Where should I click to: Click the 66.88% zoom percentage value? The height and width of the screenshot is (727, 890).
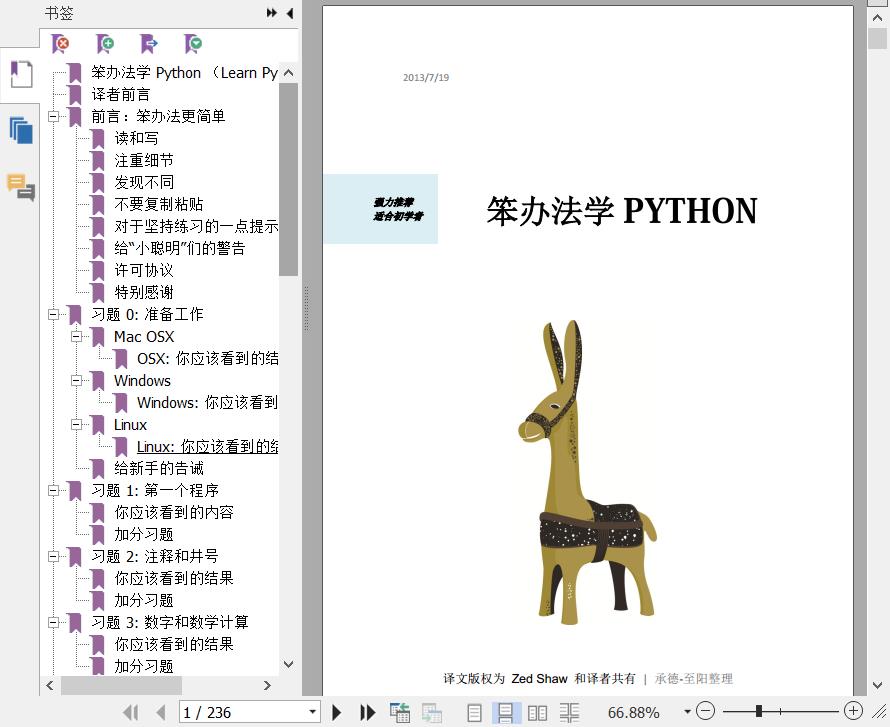(x=633, y=712)
